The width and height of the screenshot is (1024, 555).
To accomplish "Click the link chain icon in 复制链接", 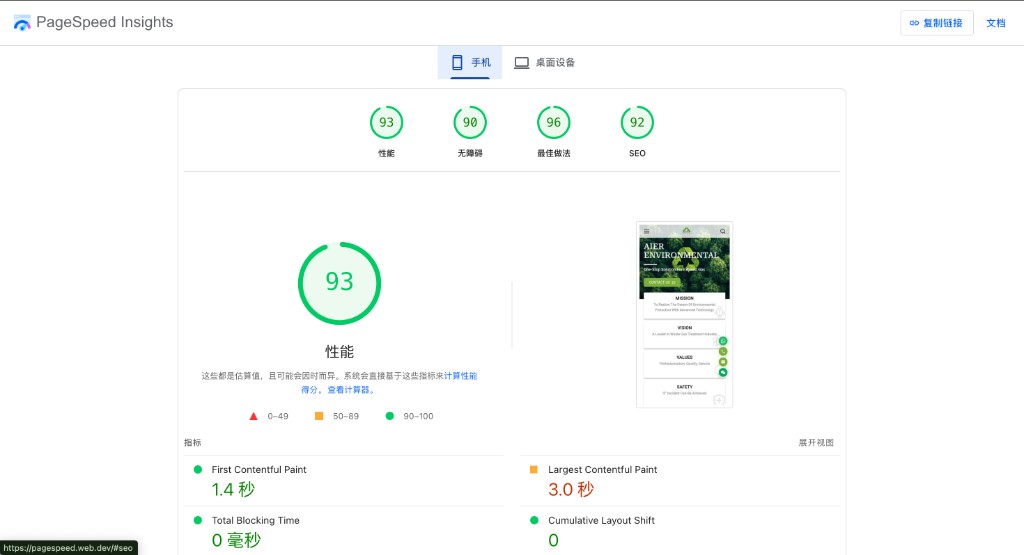I will (914, 23).
